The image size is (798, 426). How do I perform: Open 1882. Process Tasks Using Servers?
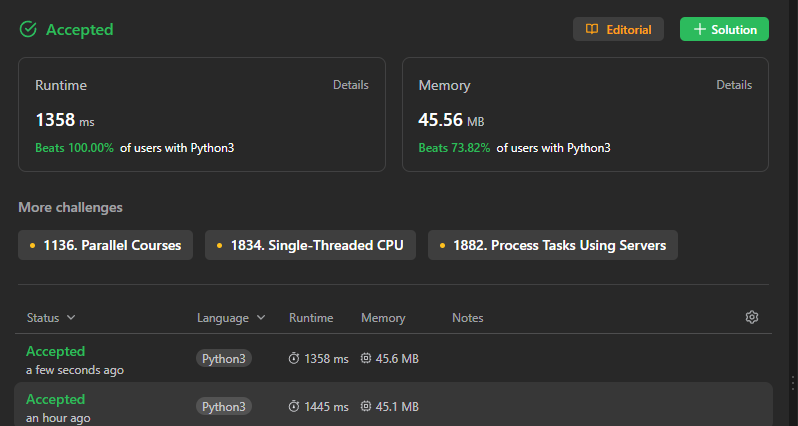(552, 245)
